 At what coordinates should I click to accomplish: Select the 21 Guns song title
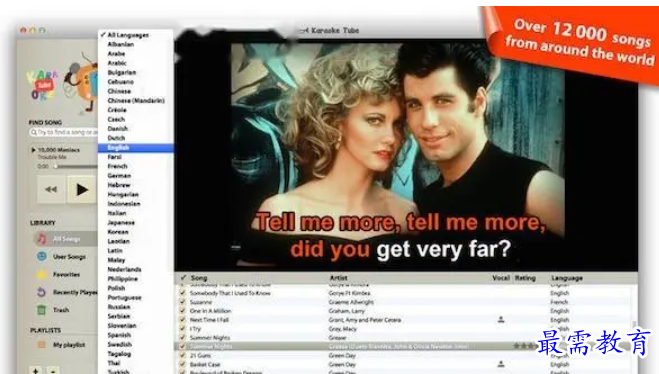pos(200,356)
